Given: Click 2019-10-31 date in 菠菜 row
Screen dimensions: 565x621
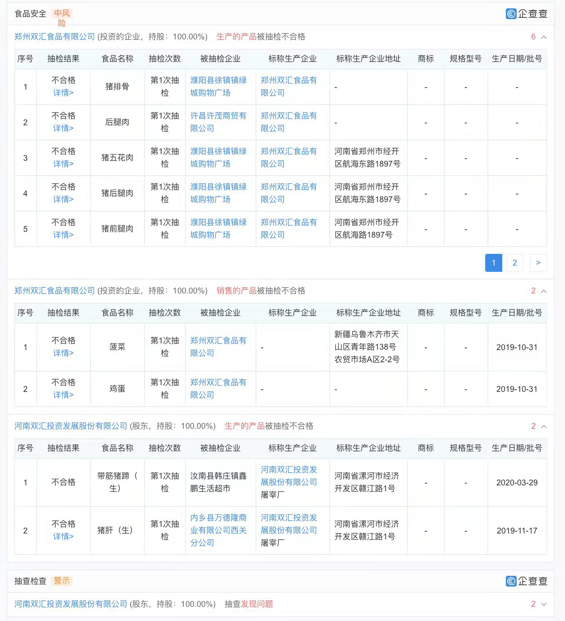Looking at the screenshot, I should pyautogui.click(x=517, y=347).
